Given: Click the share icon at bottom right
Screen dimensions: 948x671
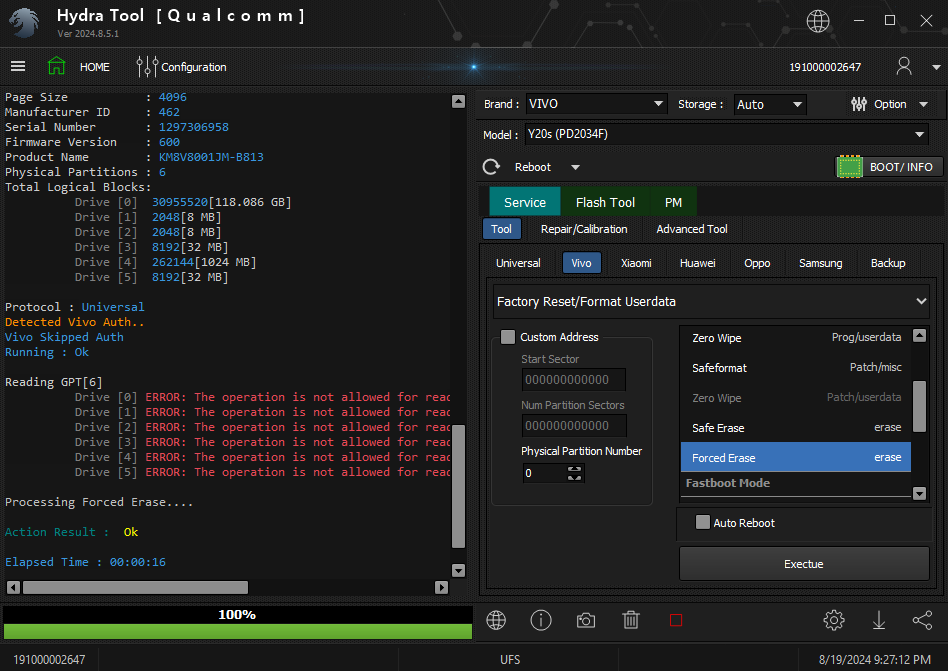Looking at the screenshot, I should 922,620.
